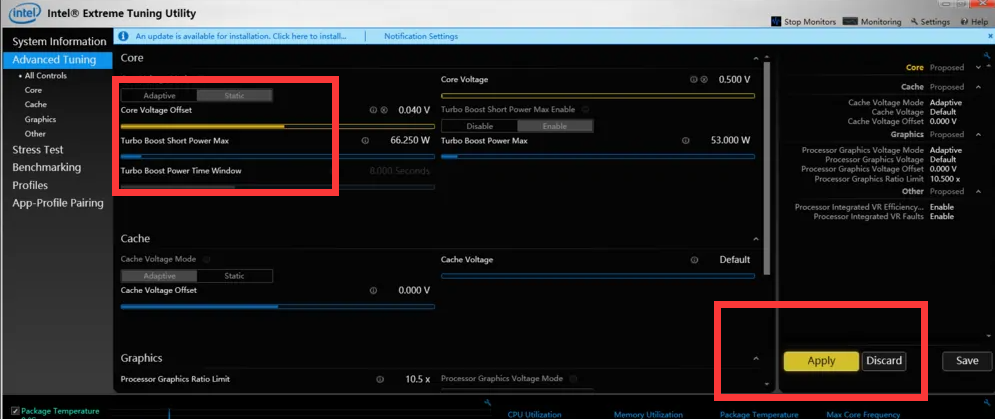This screenshot has width=995, height=419.
Task: Select Graphics in sidebar sub-list
Action: click(x=41, y=119)
